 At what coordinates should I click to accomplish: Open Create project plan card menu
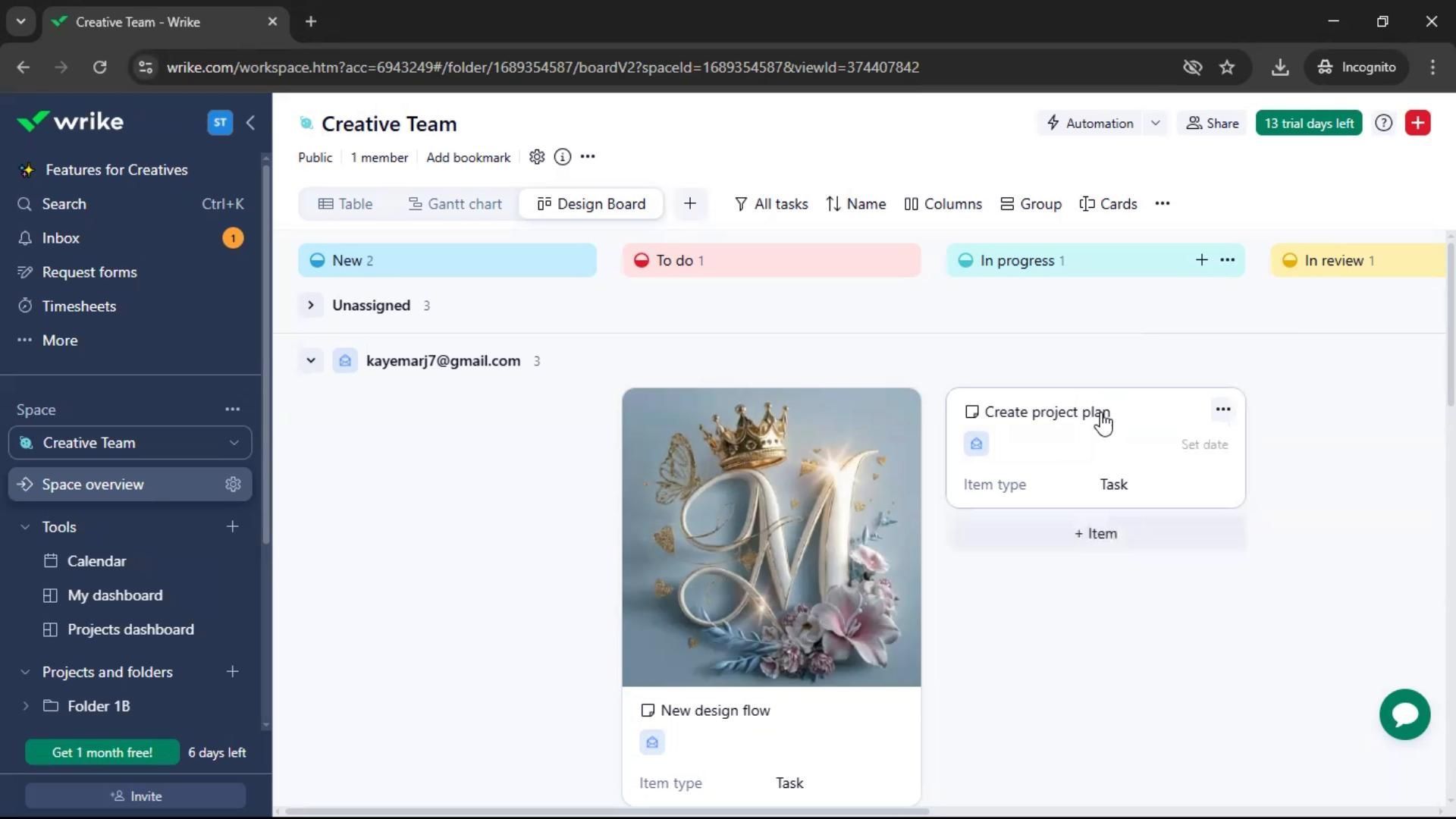[x=1222, y=409]
